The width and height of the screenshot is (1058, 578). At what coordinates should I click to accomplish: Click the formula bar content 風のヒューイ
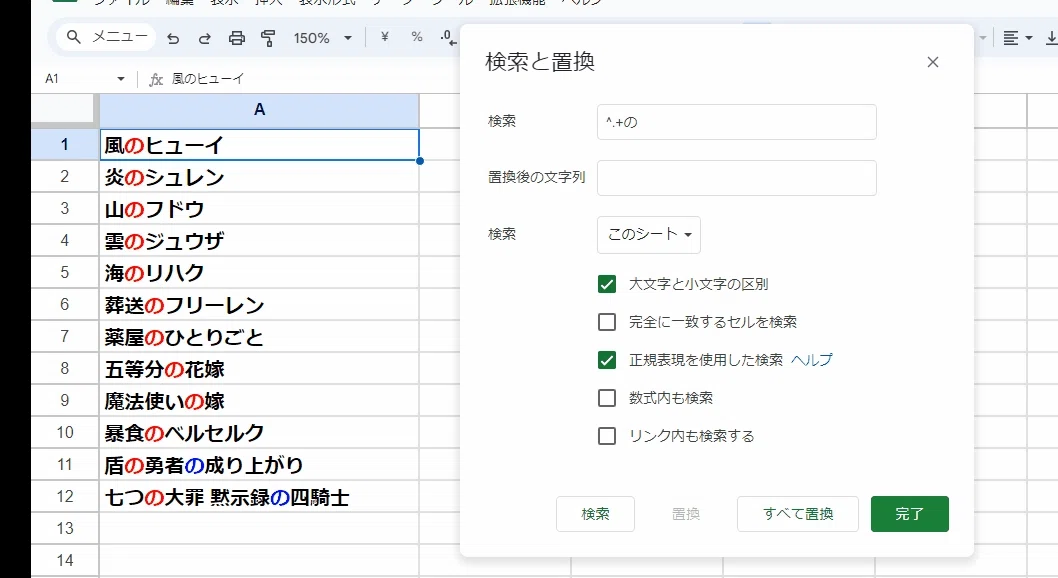[x=208, y=79]
